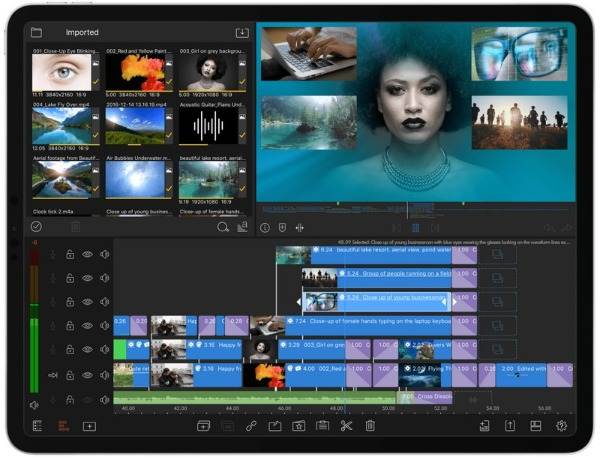Unlock the green audio music track
Screen dimensions: 600x457
[x=70, y=400]
